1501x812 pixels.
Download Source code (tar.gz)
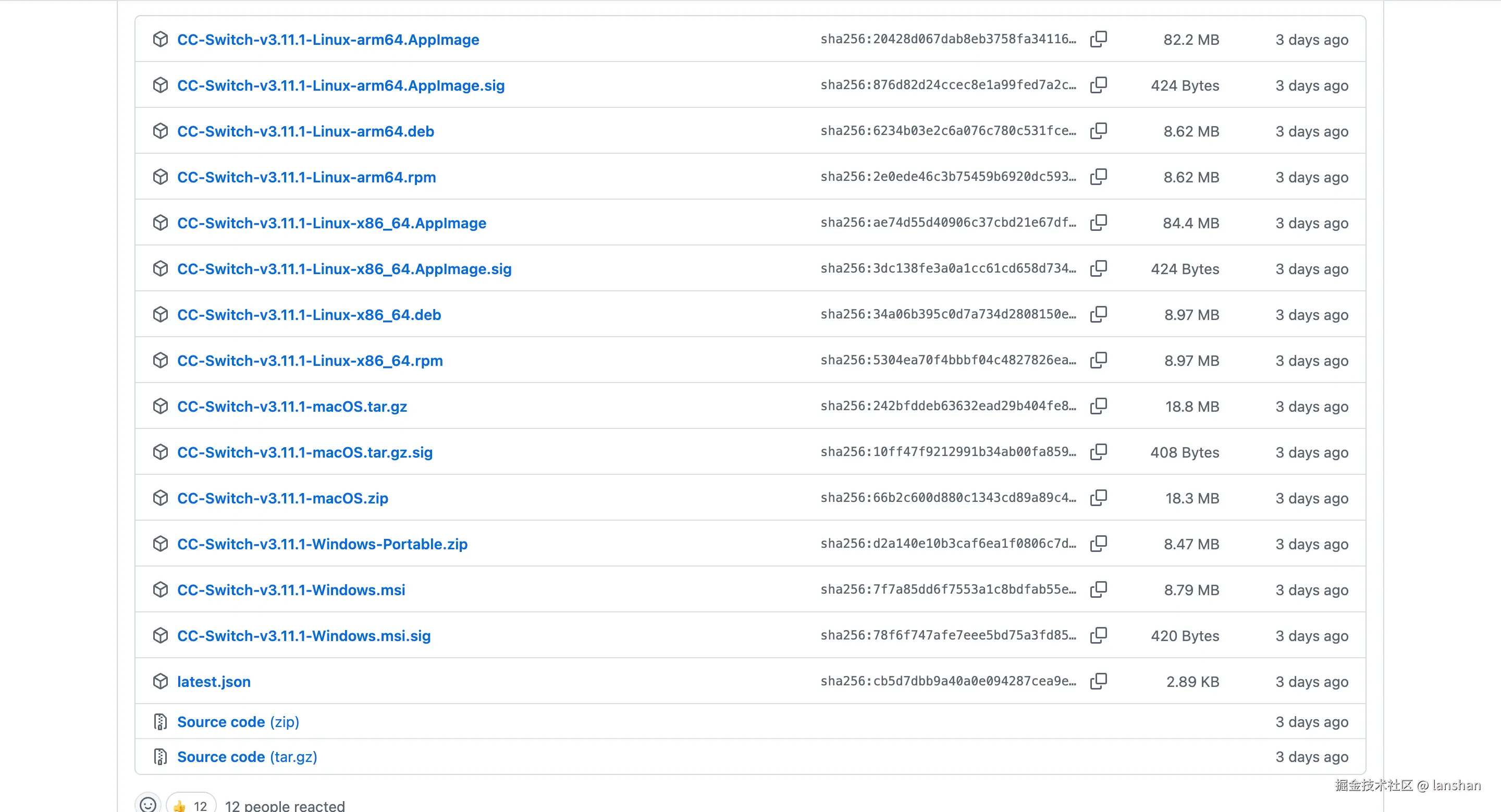click(x=247, y=757)
